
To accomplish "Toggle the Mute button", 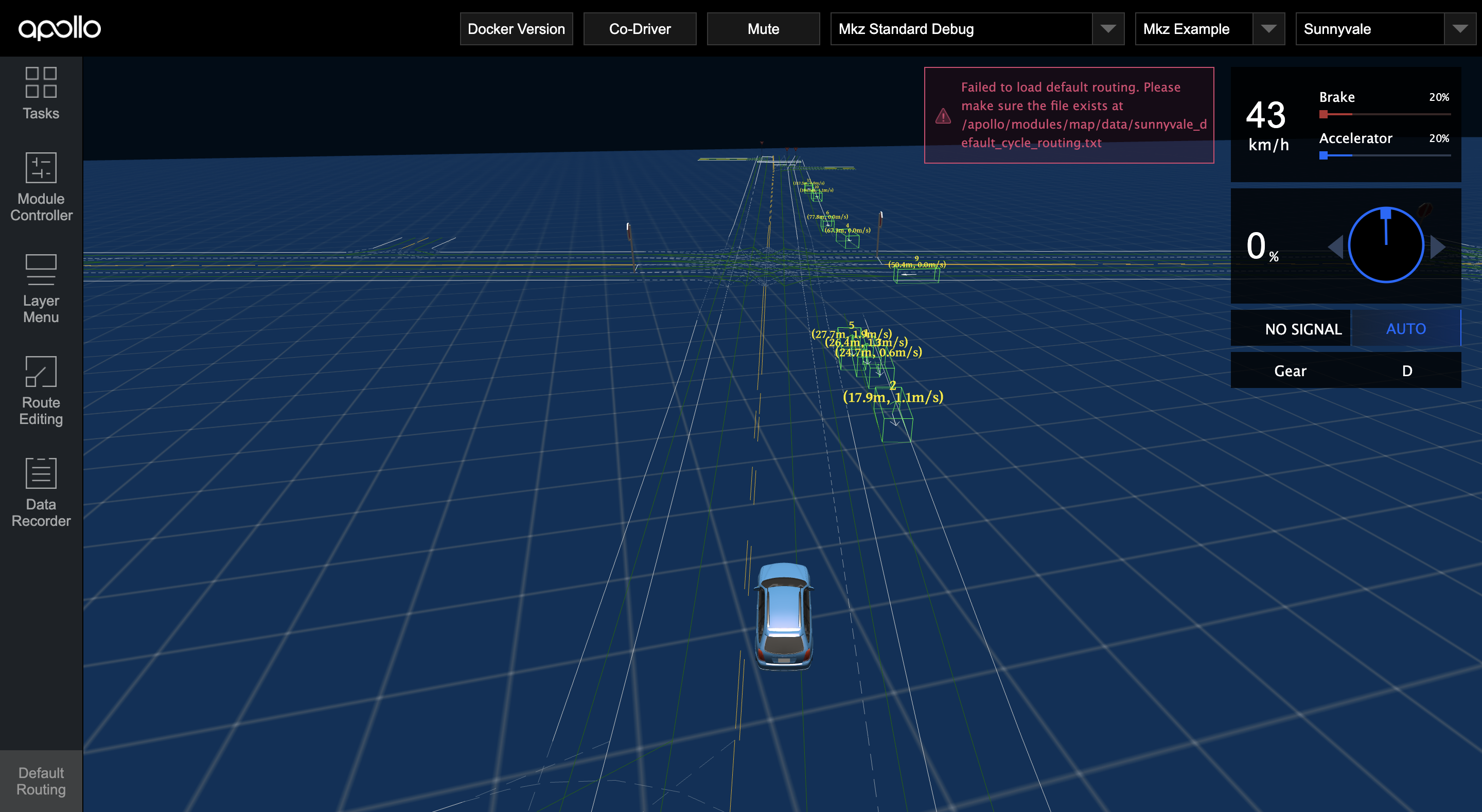I will 764,29.
